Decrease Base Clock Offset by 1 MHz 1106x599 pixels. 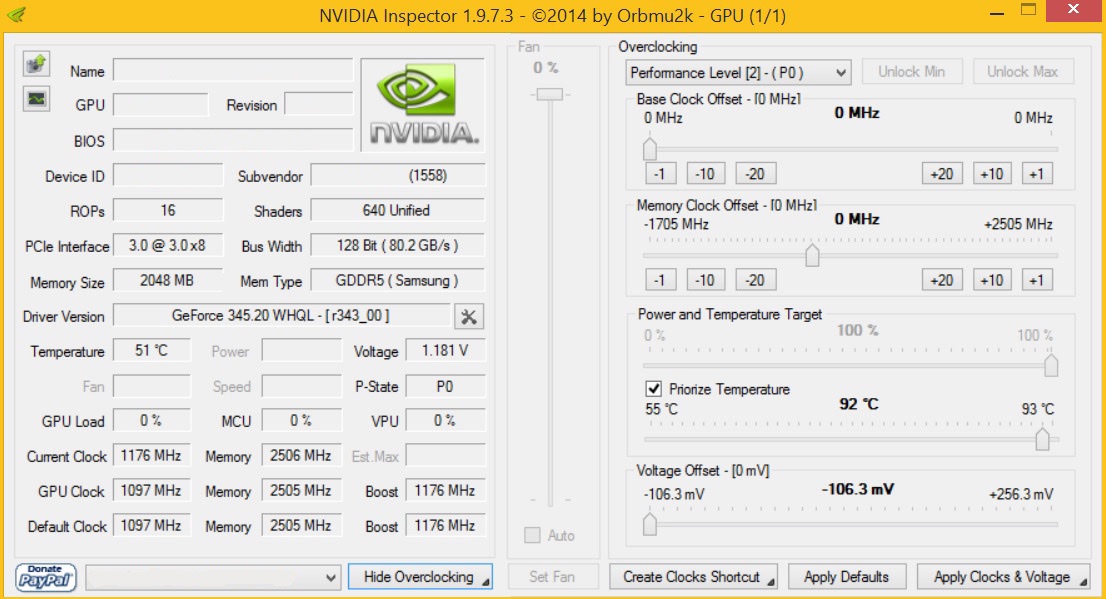(660, 174)
